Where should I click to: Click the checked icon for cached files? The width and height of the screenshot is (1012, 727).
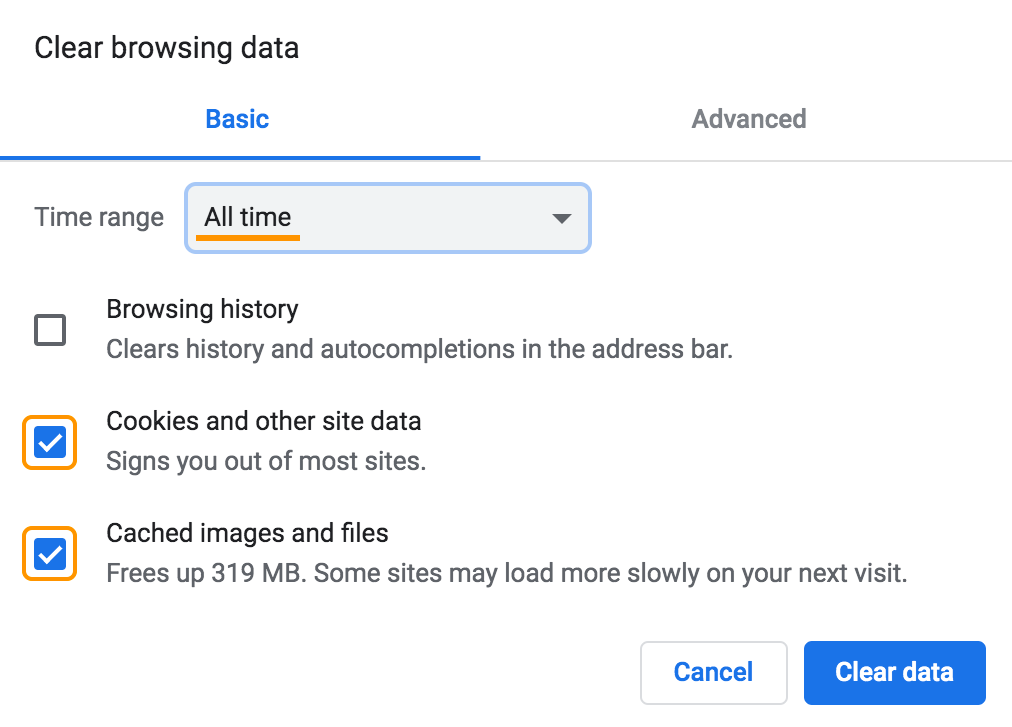tap(48, 553)
